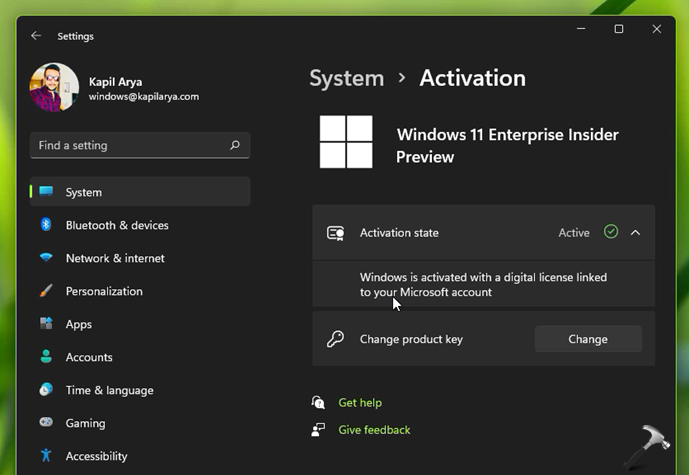Screen dimensions: 689x475
Task: Collapse the Activation state chevron
Action: coord(635,232)
